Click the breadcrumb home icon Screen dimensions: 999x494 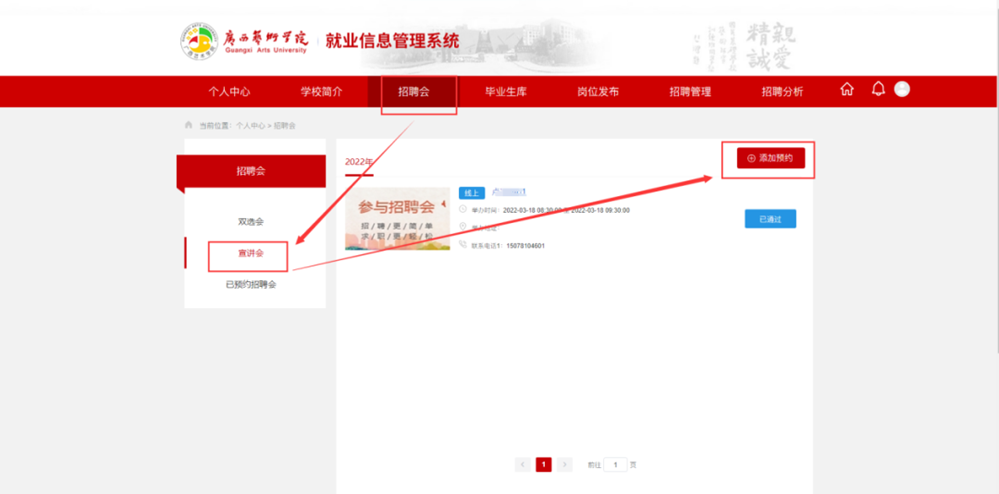pos(189,125)
